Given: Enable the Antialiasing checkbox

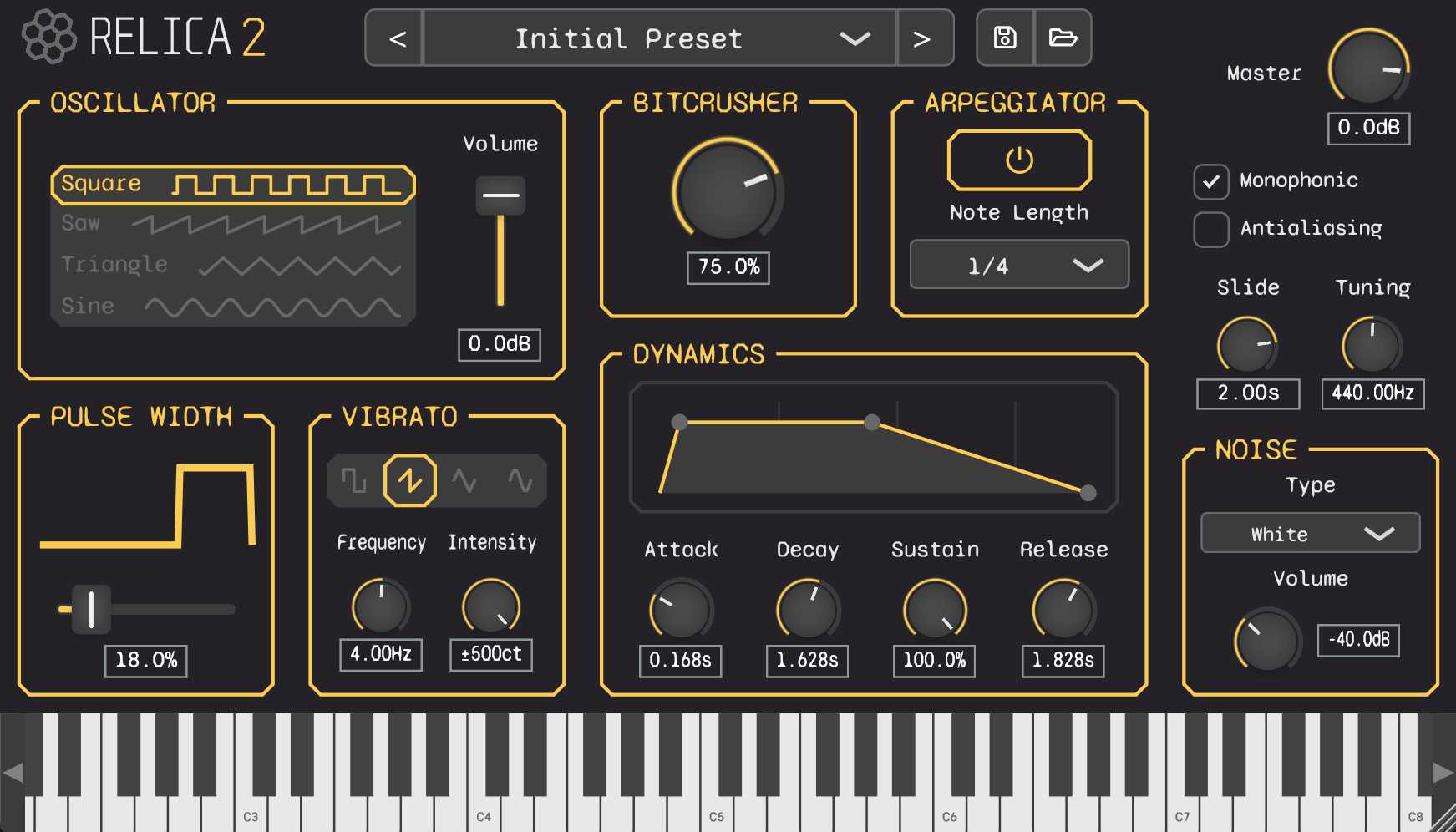Looking at the screenshot, I should (1211, 229).
